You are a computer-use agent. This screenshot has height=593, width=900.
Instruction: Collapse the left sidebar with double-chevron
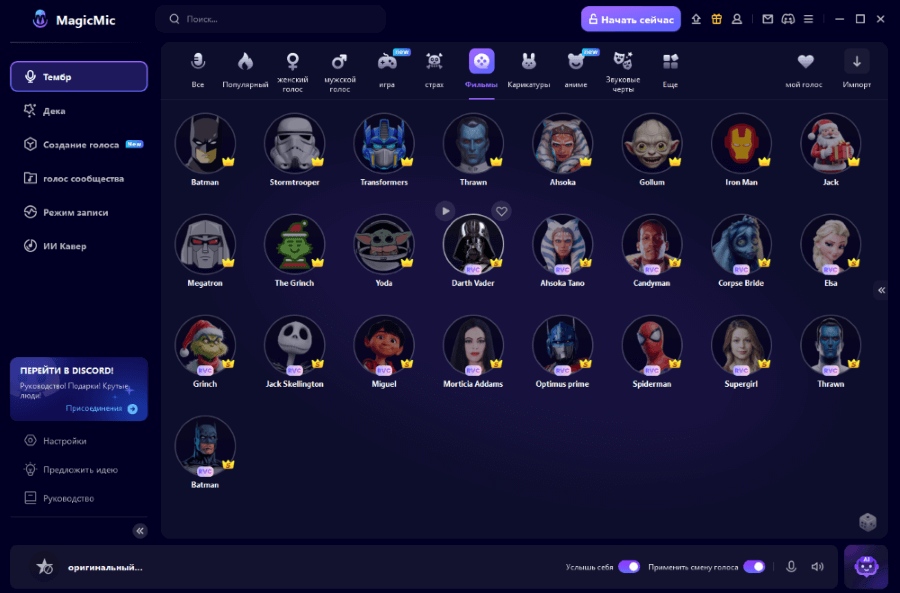(x=140, y=531)
